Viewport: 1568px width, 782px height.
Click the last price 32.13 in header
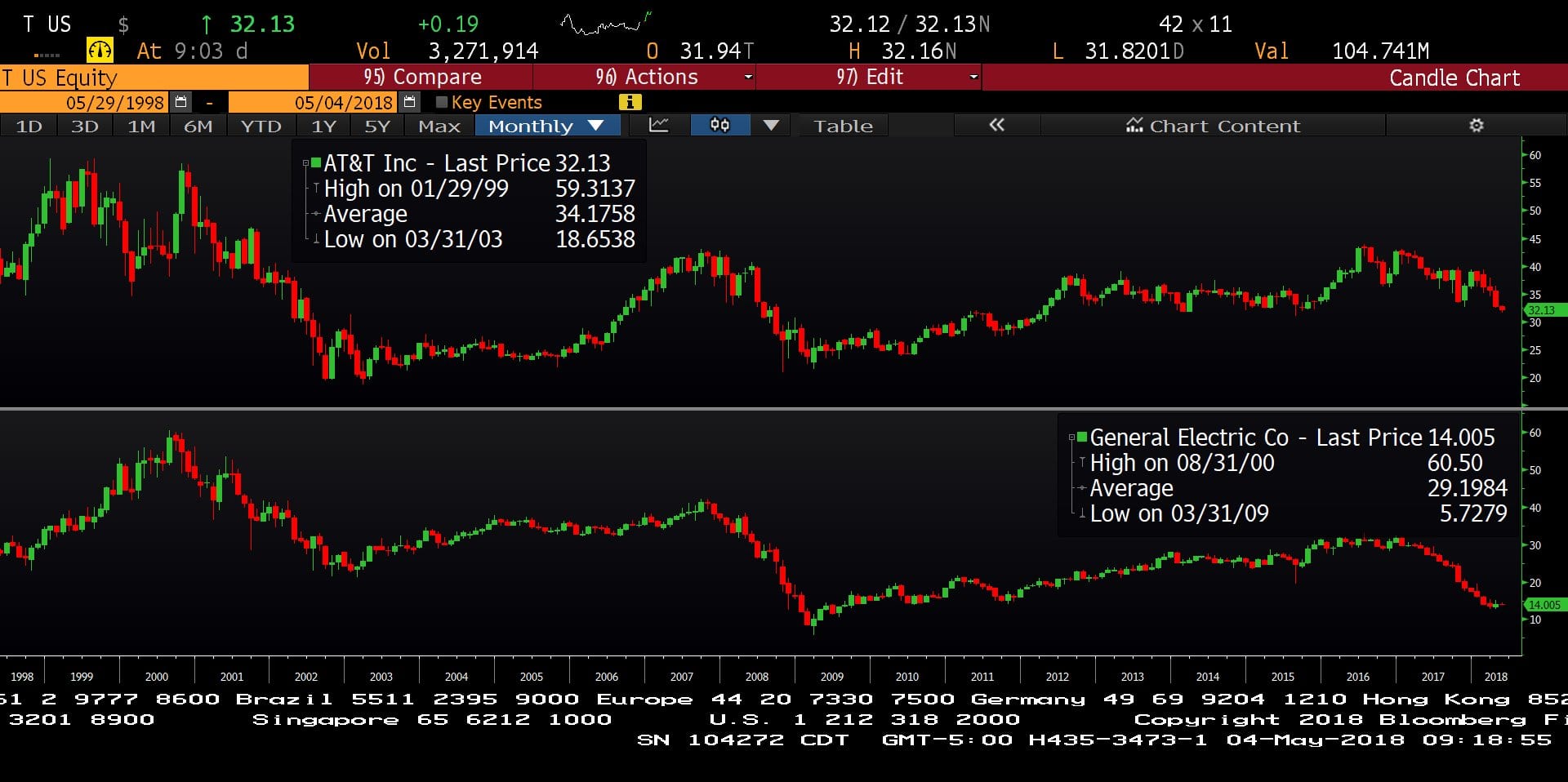(262, 24)
